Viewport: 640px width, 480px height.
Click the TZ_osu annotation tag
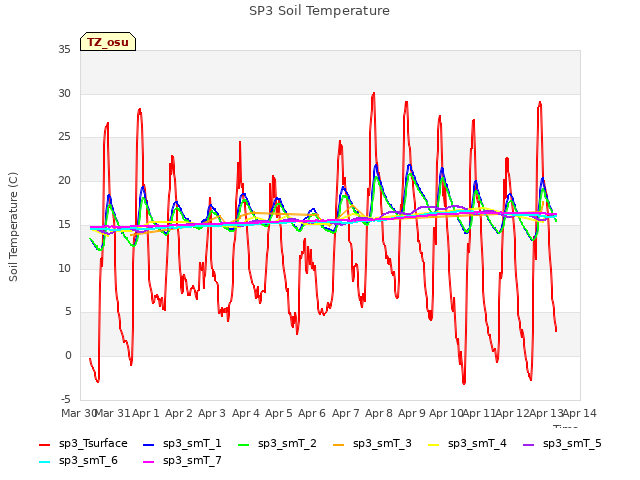(108, 42)
